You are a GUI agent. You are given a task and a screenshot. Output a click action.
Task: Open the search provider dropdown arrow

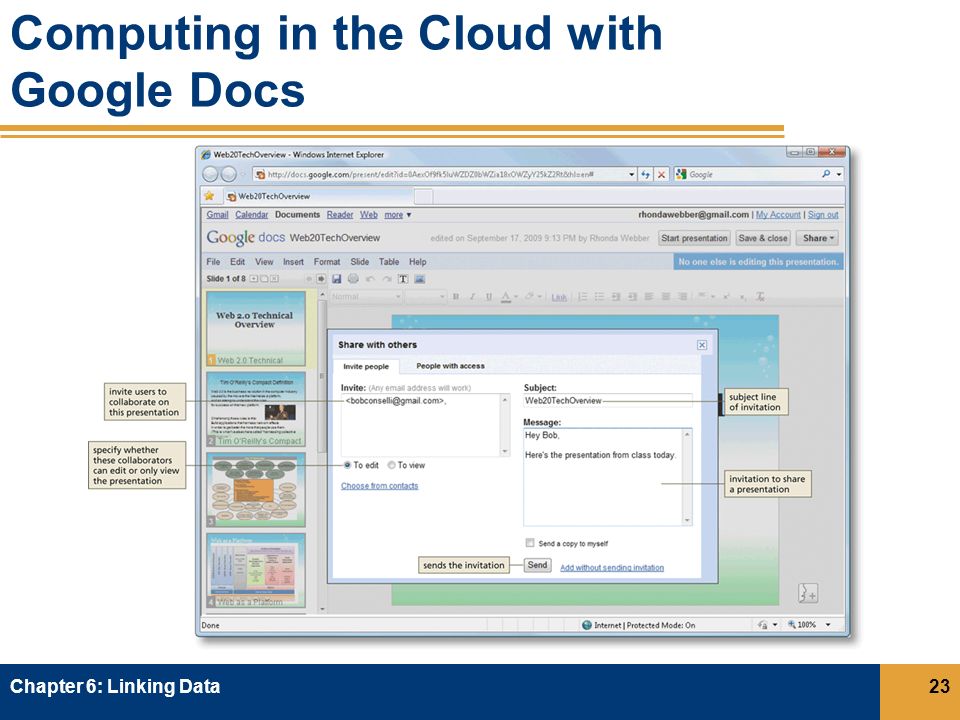839,174
